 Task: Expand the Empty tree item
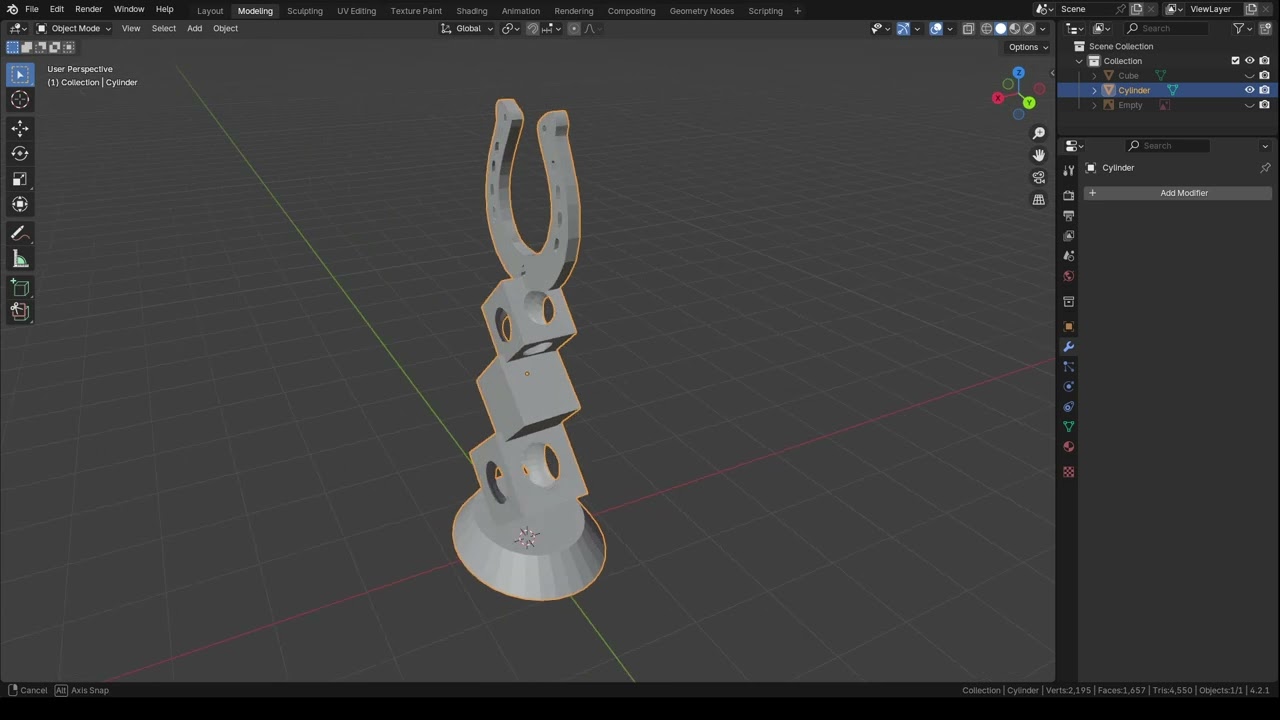pos(1094,105)
